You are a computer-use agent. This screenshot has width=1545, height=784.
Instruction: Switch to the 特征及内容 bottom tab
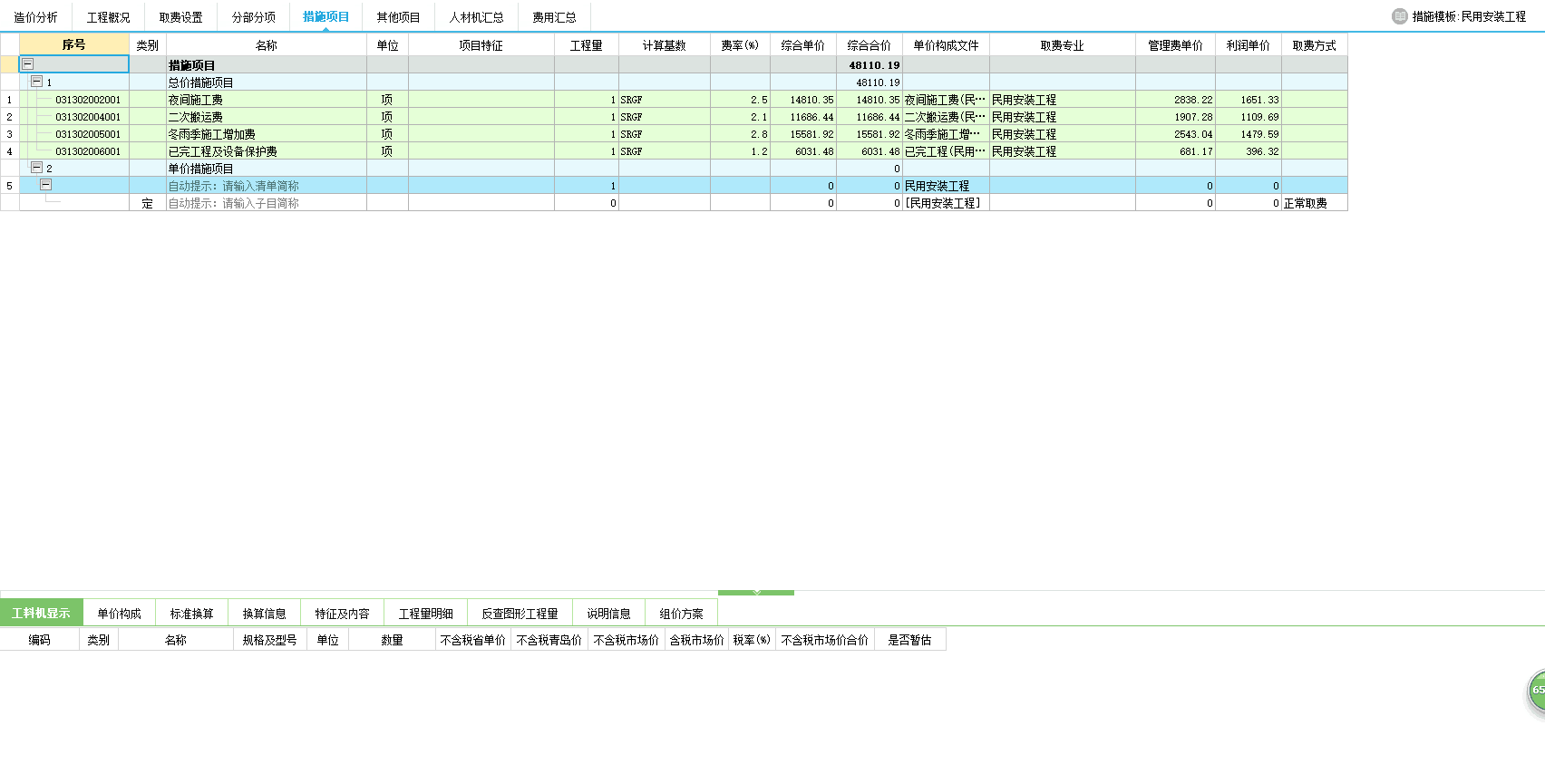click(343, 614)
